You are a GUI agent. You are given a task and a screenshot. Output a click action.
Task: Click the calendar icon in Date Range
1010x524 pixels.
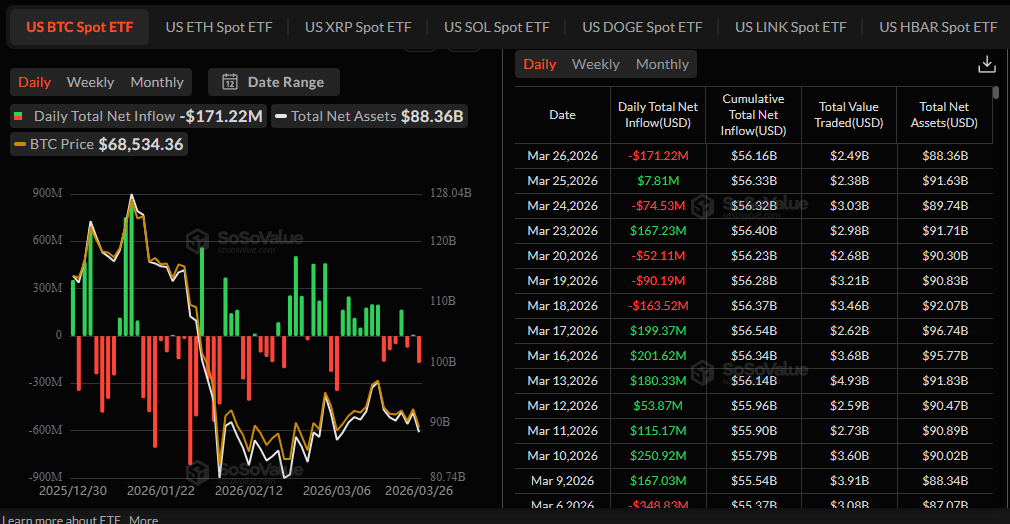click(x=230, y=82)
